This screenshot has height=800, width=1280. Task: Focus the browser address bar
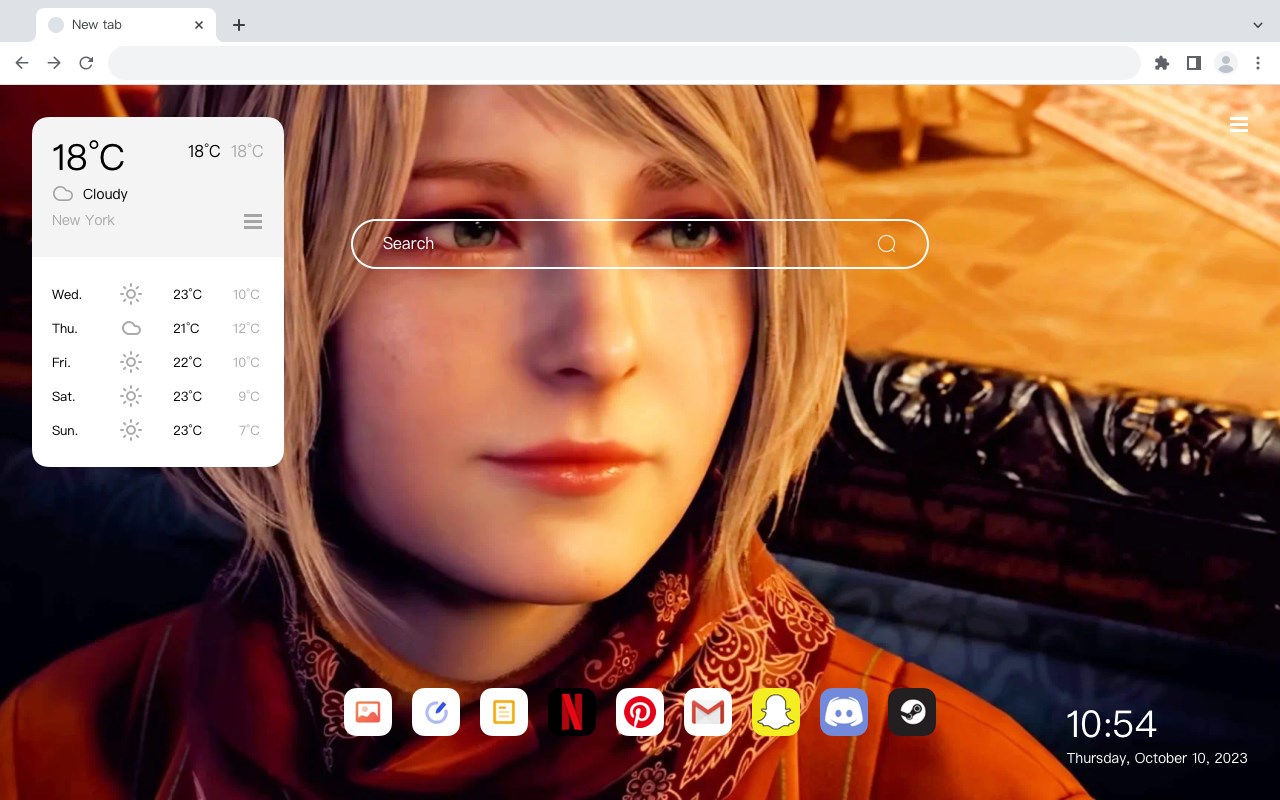click(x=624, y=63)
